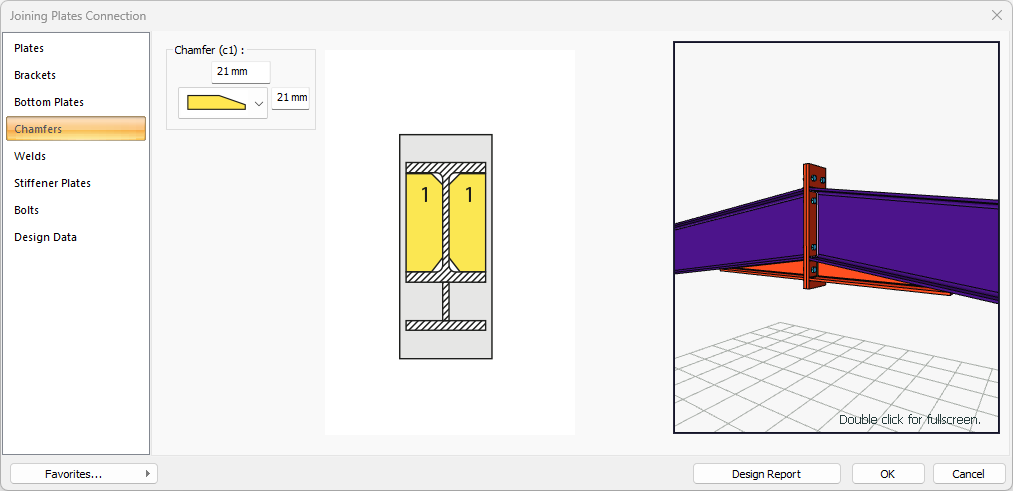This screenshot has width=1013, height=491.
Task: Click the I-beam chamfer diagram
Action: coord(446,246)
